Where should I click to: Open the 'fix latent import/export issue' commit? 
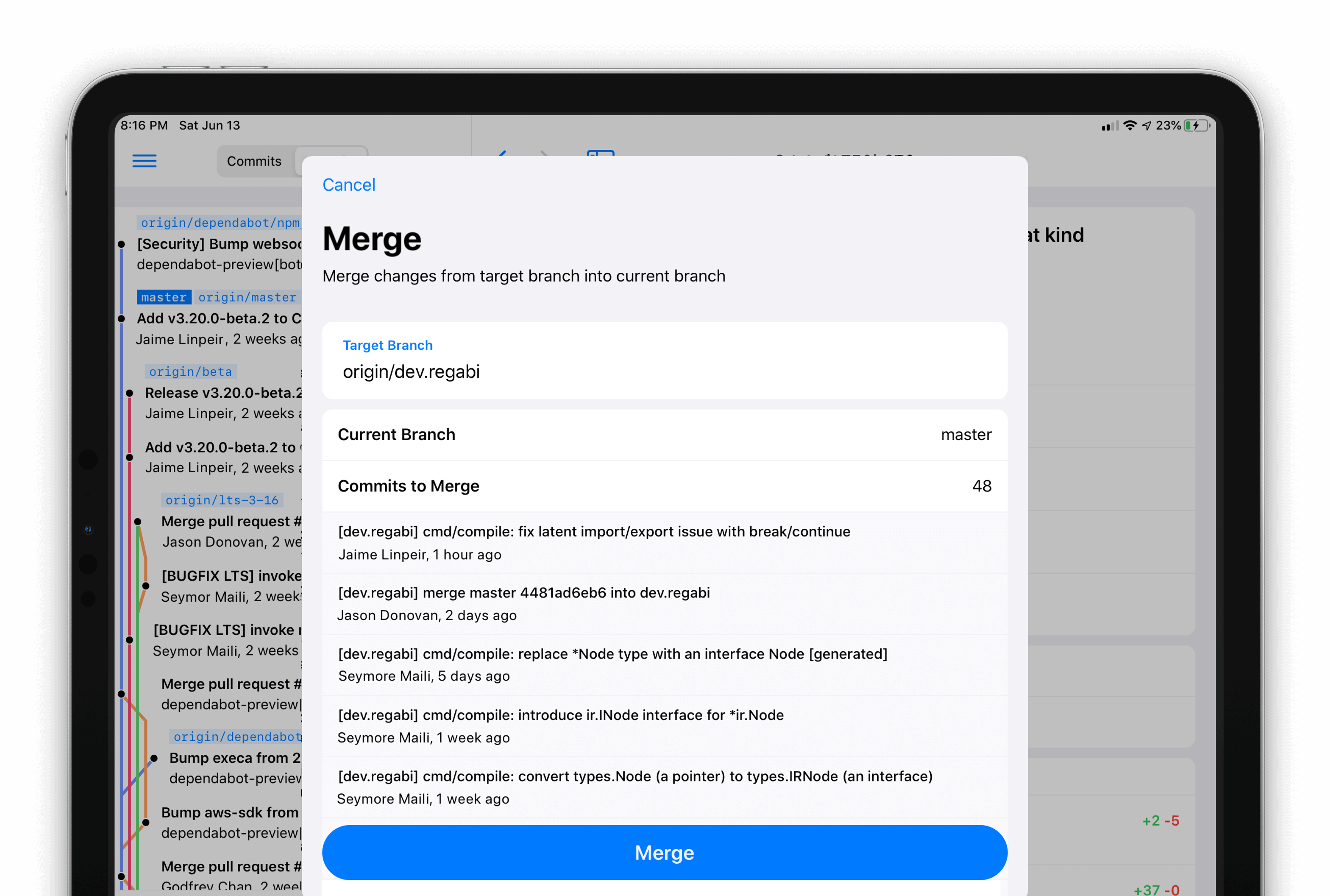coord(664,542)
